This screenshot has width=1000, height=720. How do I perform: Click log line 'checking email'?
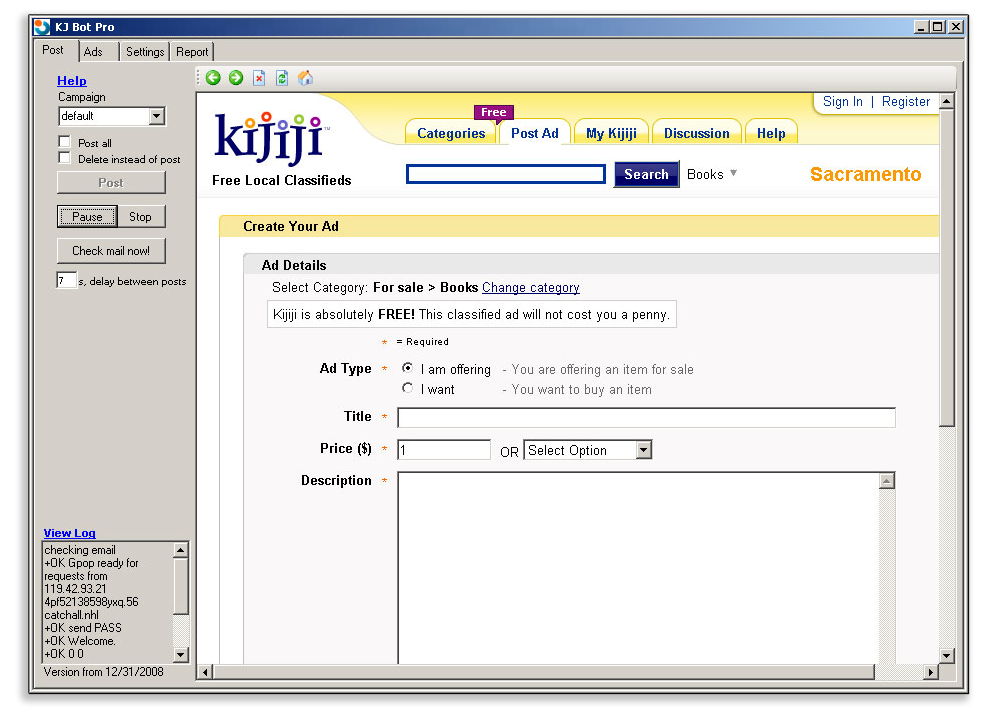[80, 550]
